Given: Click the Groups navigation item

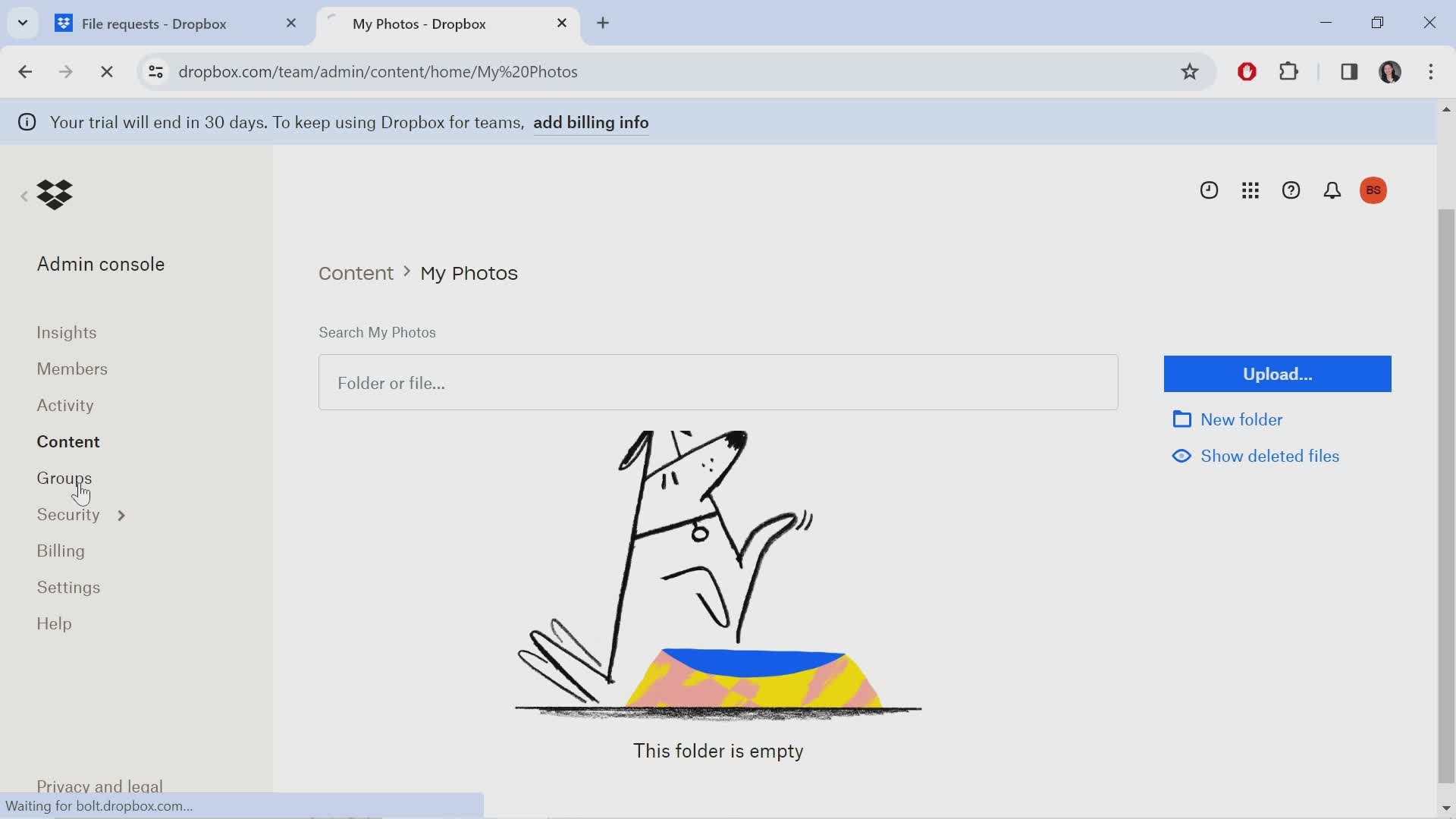Looking at the screenshot, I should pos(64,477).
